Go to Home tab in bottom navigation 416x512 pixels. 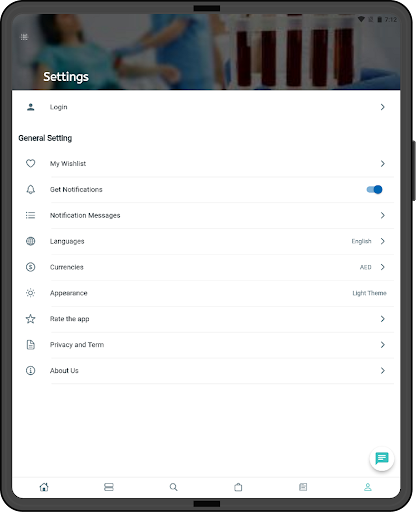pos(44,487)
